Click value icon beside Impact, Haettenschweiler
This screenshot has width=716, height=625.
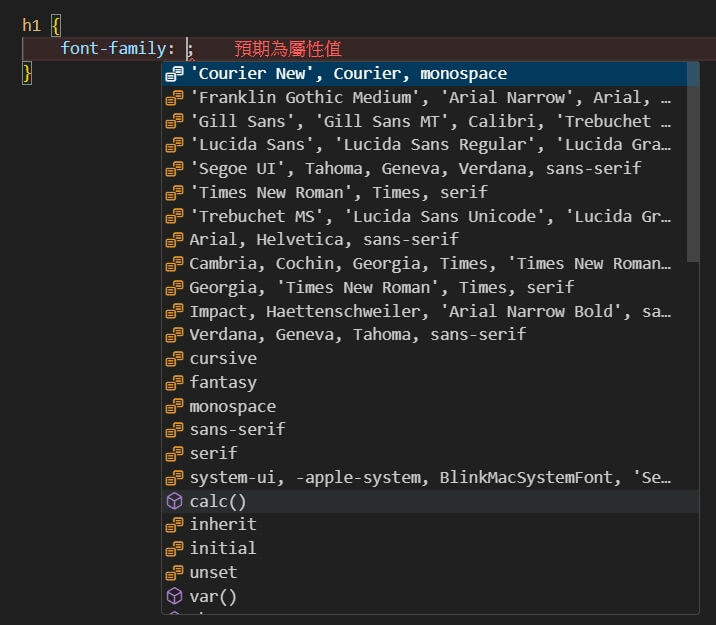[174, 311]
